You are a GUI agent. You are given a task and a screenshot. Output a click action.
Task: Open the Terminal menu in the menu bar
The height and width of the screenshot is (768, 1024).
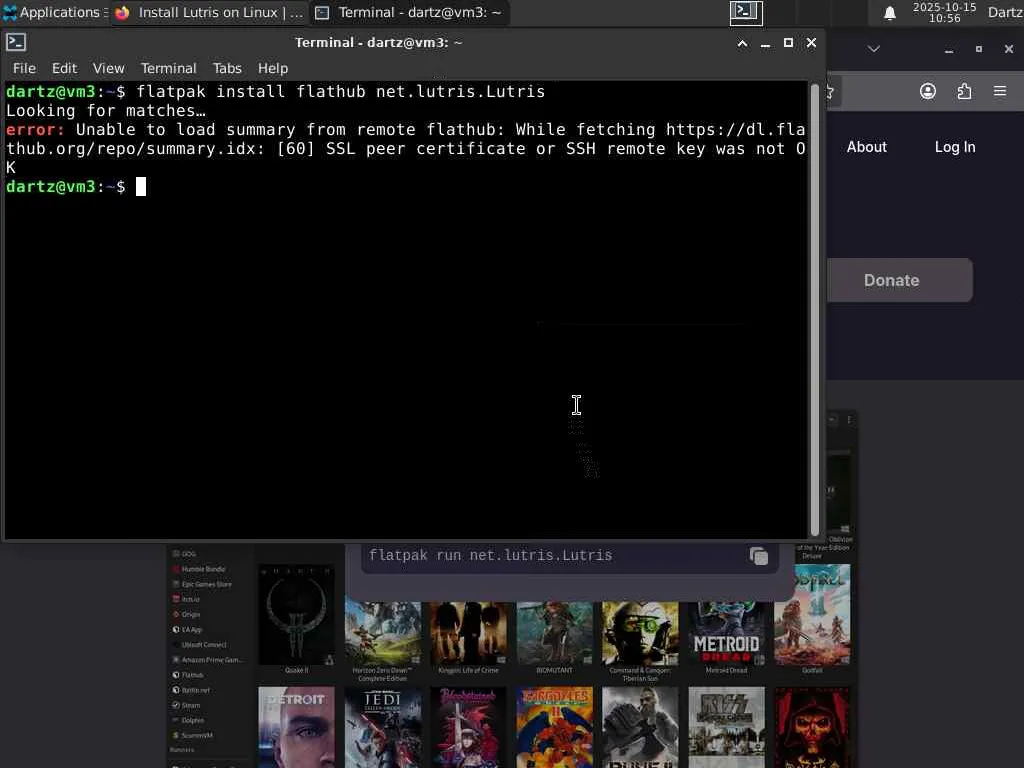(x=168, y=68)
